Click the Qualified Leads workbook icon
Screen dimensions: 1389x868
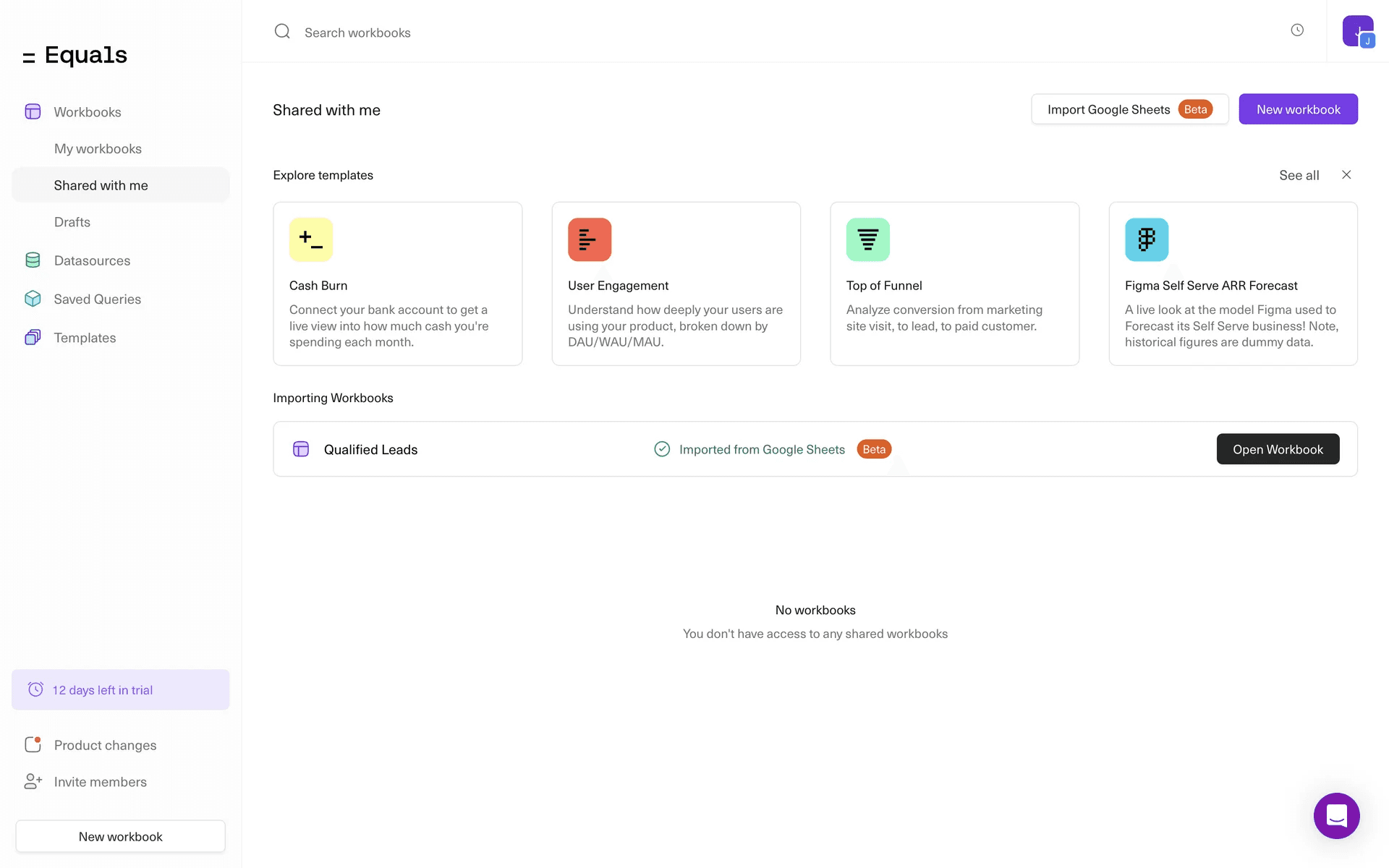click(301, 449)
